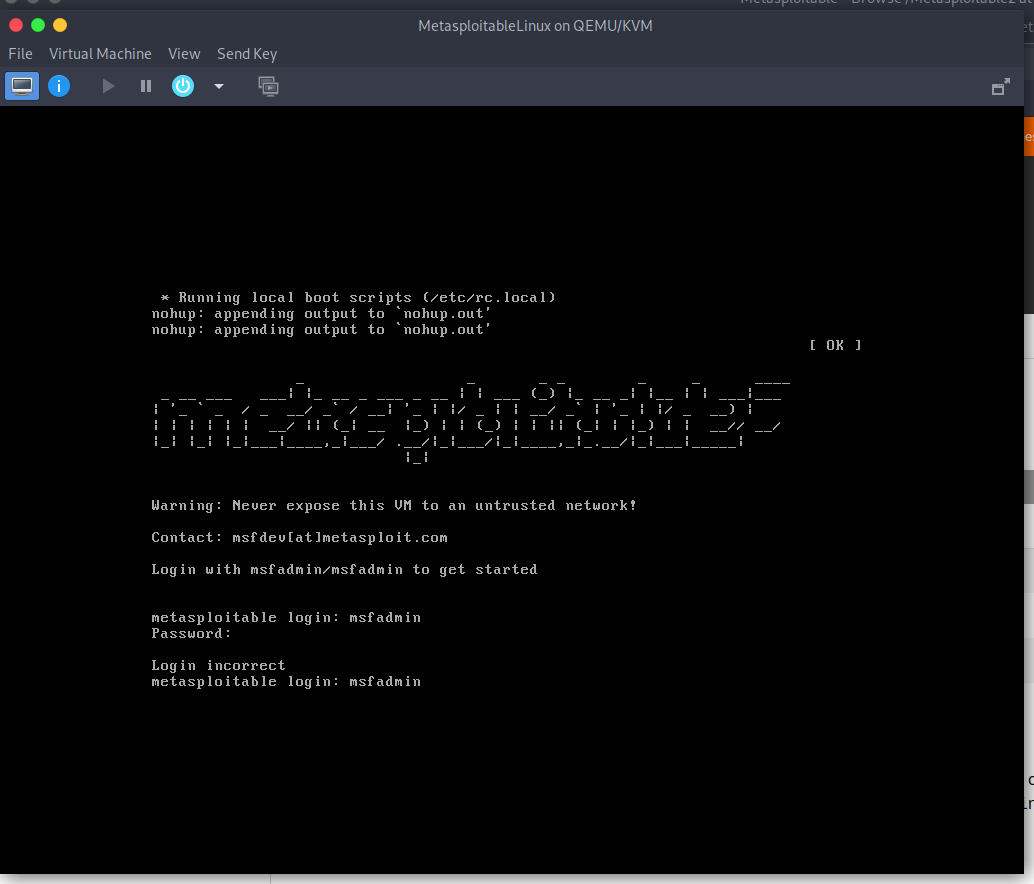
Task: Close the MetasploitableLinux window
Action: [x=16, y=25]
